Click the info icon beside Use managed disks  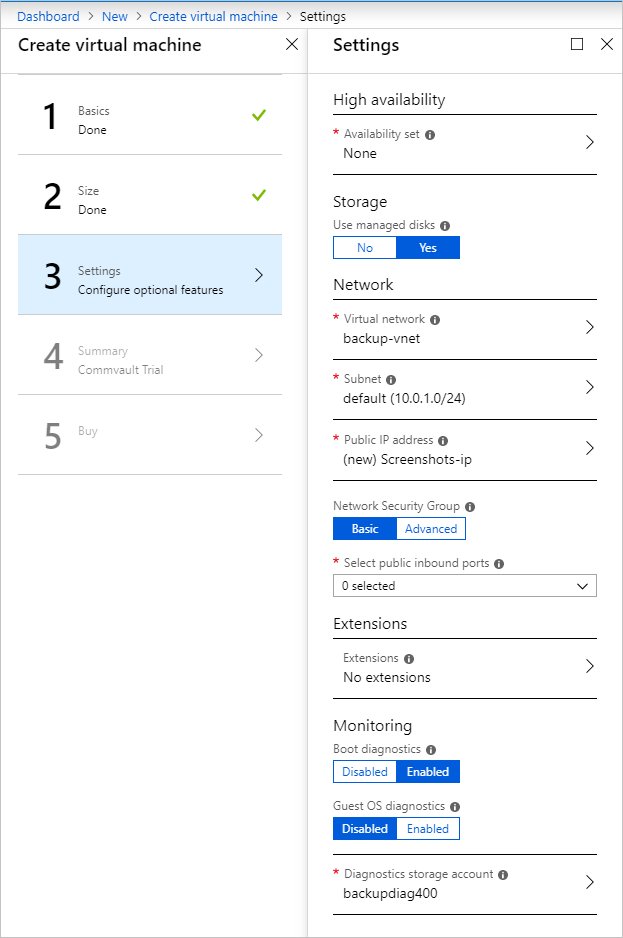(445, 226)
